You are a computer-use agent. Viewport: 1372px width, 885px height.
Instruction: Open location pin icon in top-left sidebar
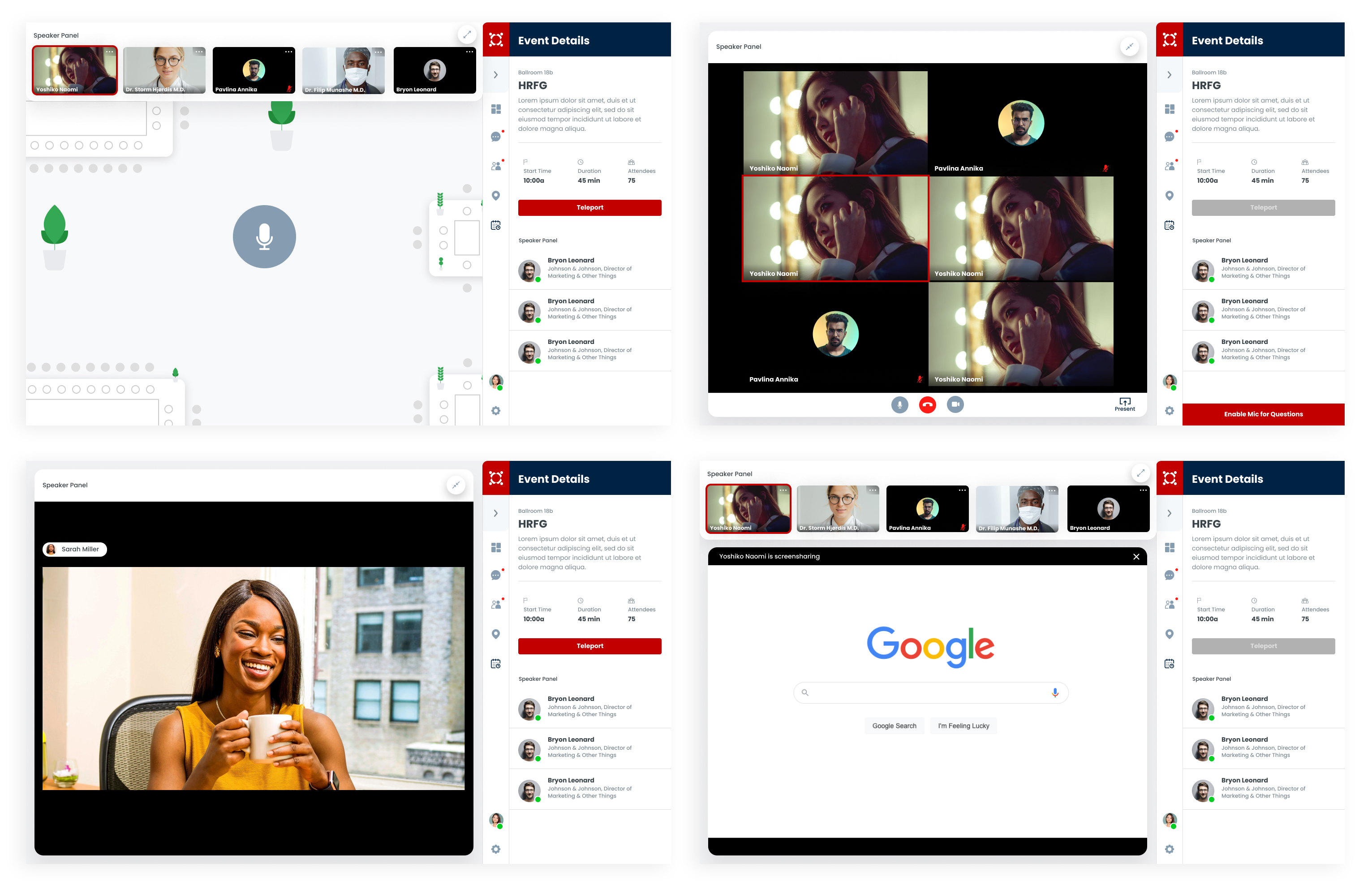[496, 195]
